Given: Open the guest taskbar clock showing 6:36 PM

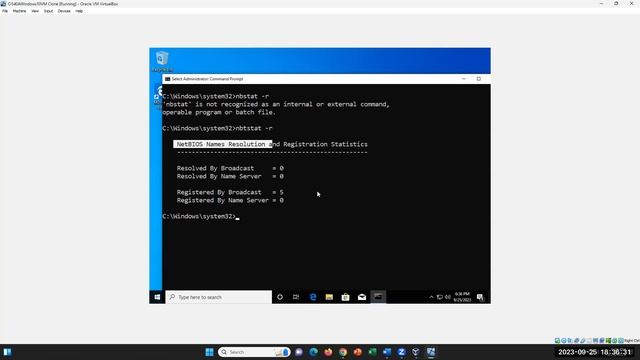Looking at the screenshot, I should coord(462,297).
